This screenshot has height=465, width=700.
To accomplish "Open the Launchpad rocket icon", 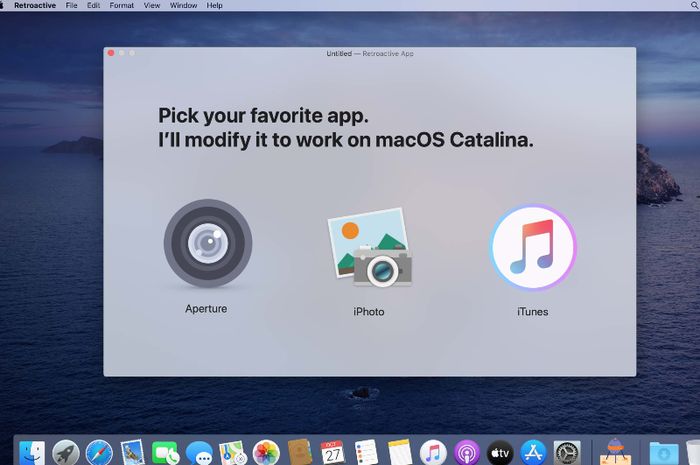I will 66,453.
